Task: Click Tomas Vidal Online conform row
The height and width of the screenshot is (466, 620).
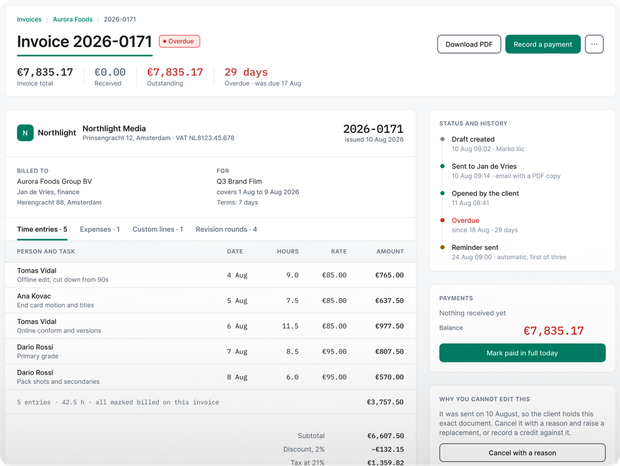Action: 210,326
